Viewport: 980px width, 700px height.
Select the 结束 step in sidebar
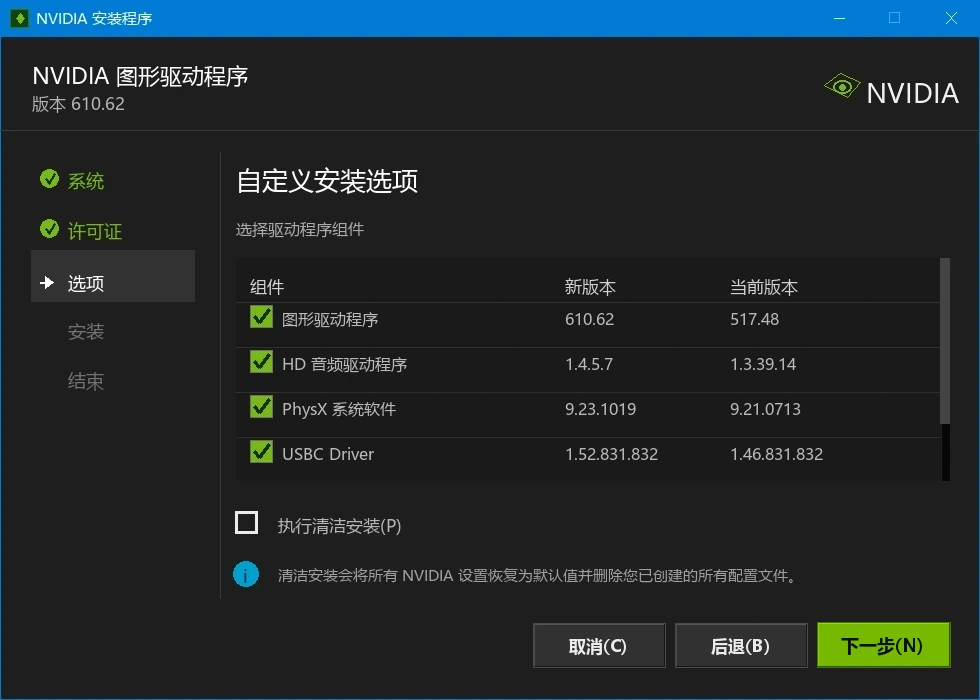pos(86,381)
